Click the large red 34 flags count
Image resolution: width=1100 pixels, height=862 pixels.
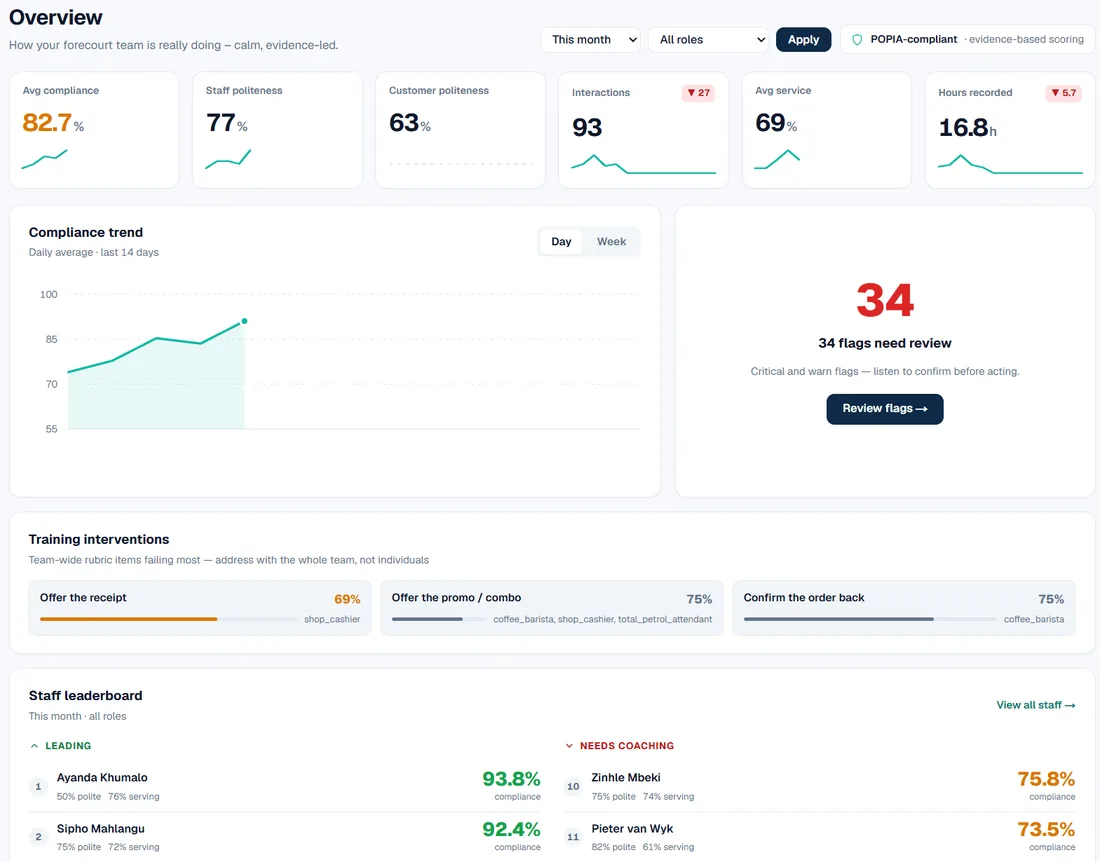[x=885, y=300]
